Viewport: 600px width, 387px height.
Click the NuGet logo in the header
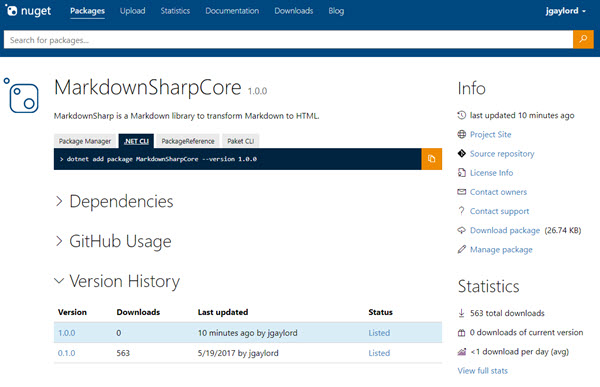coord(28,11)
